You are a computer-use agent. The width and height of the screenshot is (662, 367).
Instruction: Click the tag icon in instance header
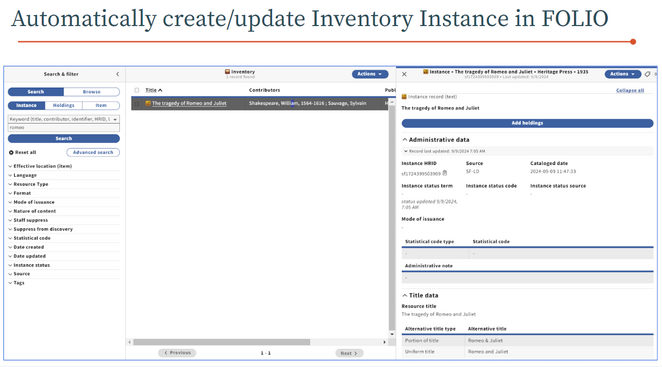click(x=647, y=74)
